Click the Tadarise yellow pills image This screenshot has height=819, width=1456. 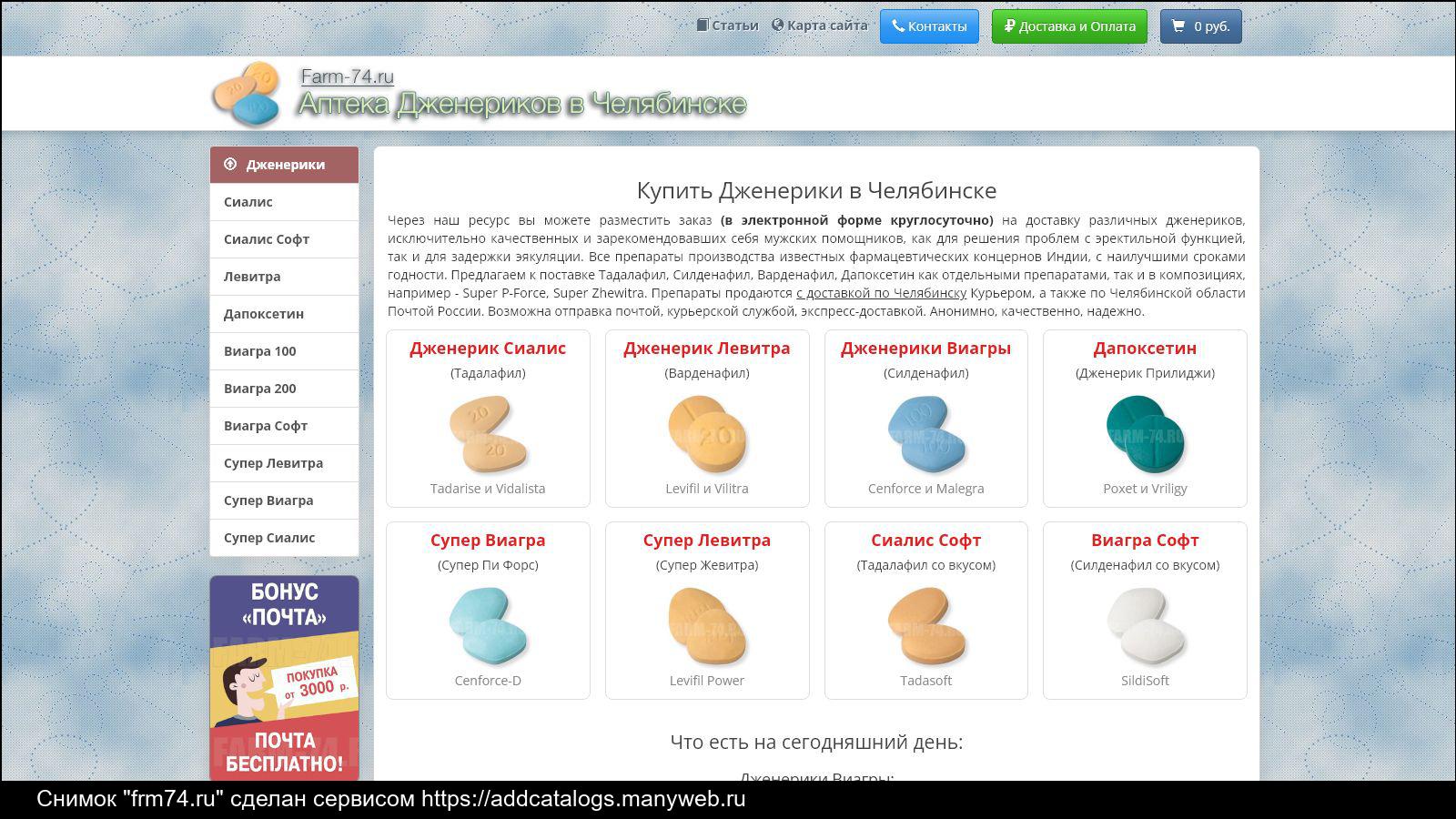pos(489,432)
